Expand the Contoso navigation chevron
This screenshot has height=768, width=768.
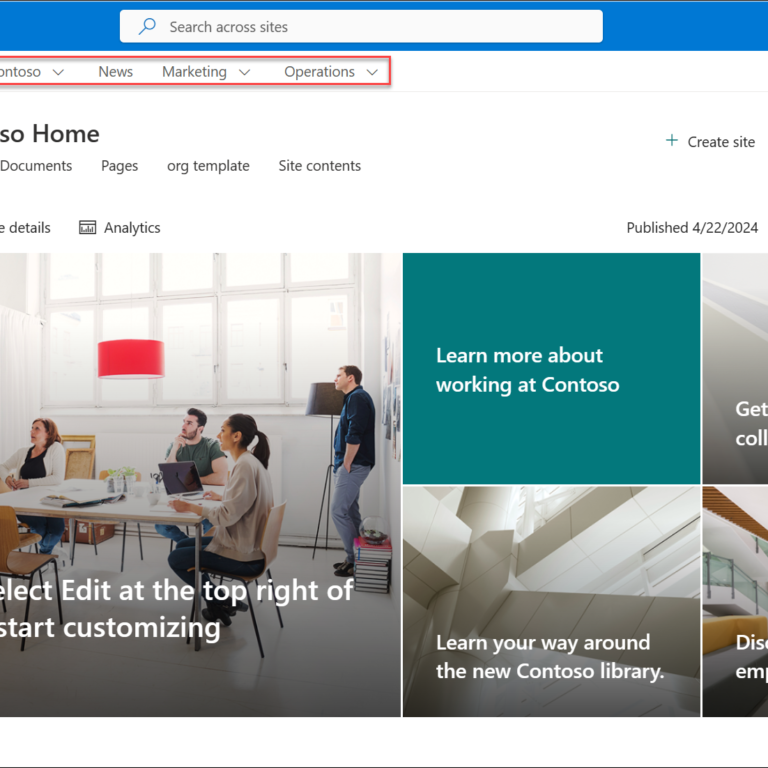pos(58,72)
